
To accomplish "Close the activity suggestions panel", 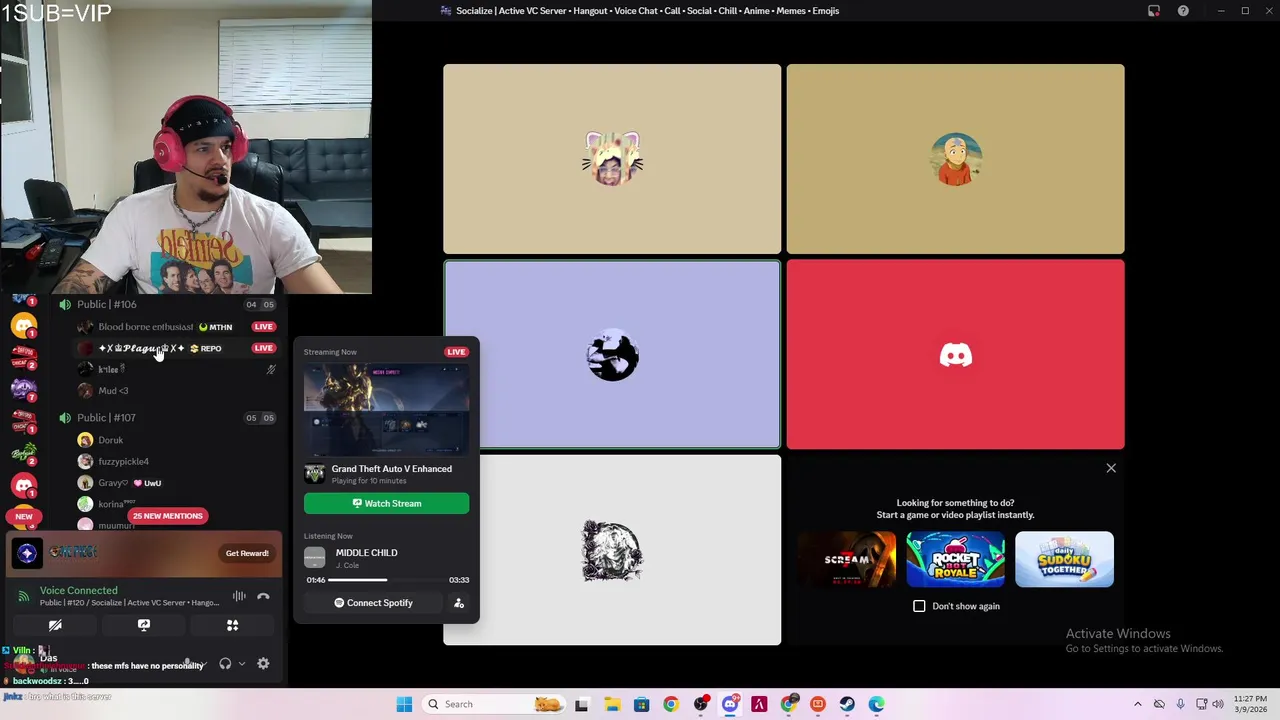I will (x=1111, y=468).
